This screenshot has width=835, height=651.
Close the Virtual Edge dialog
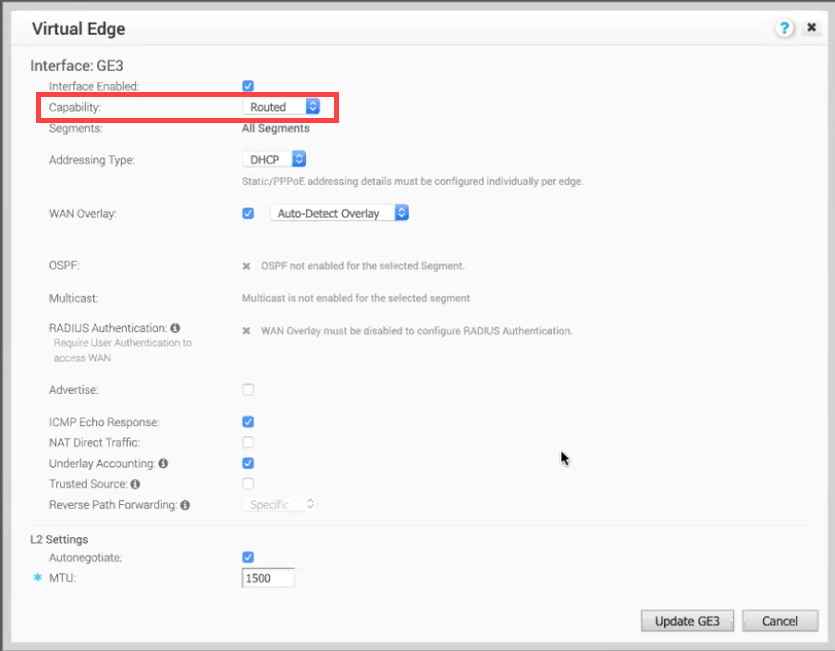click(x=812, y=27)
